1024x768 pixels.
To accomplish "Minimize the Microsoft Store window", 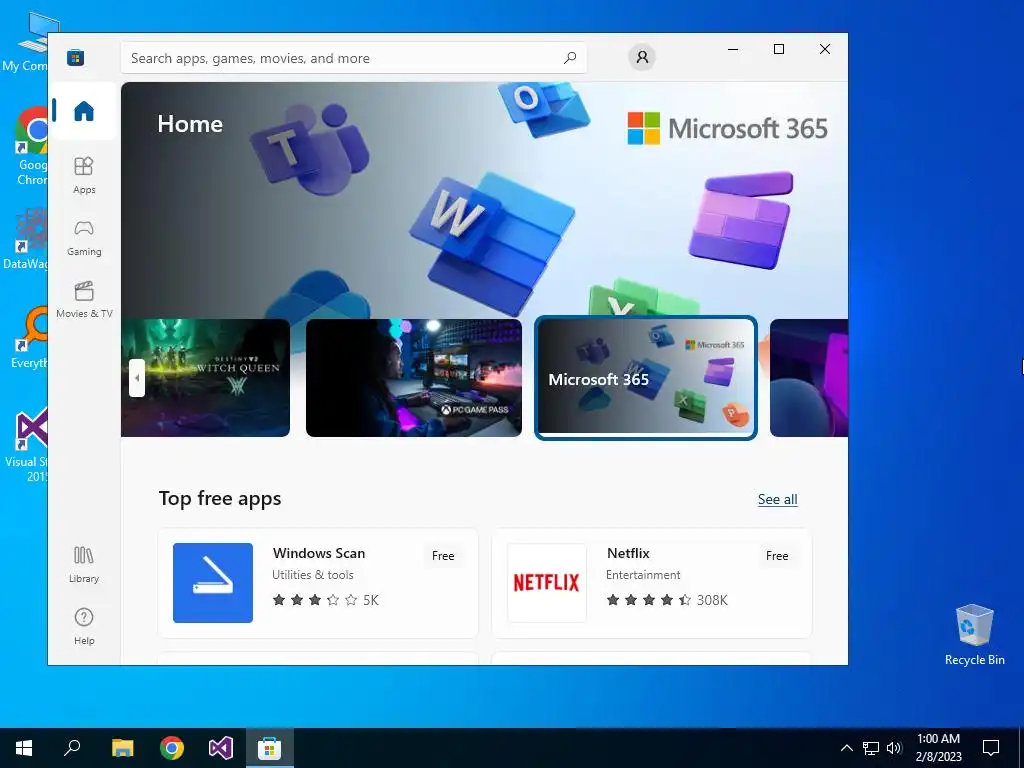I will pos(733,49).
